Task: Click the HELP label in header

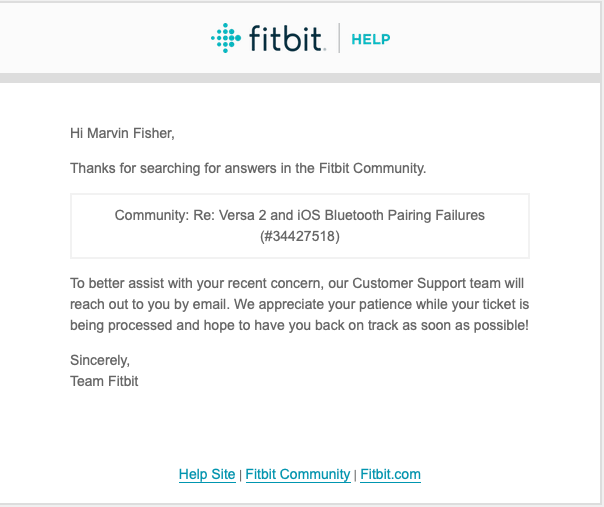Action: pyautogui.click(x=371, y=39)
